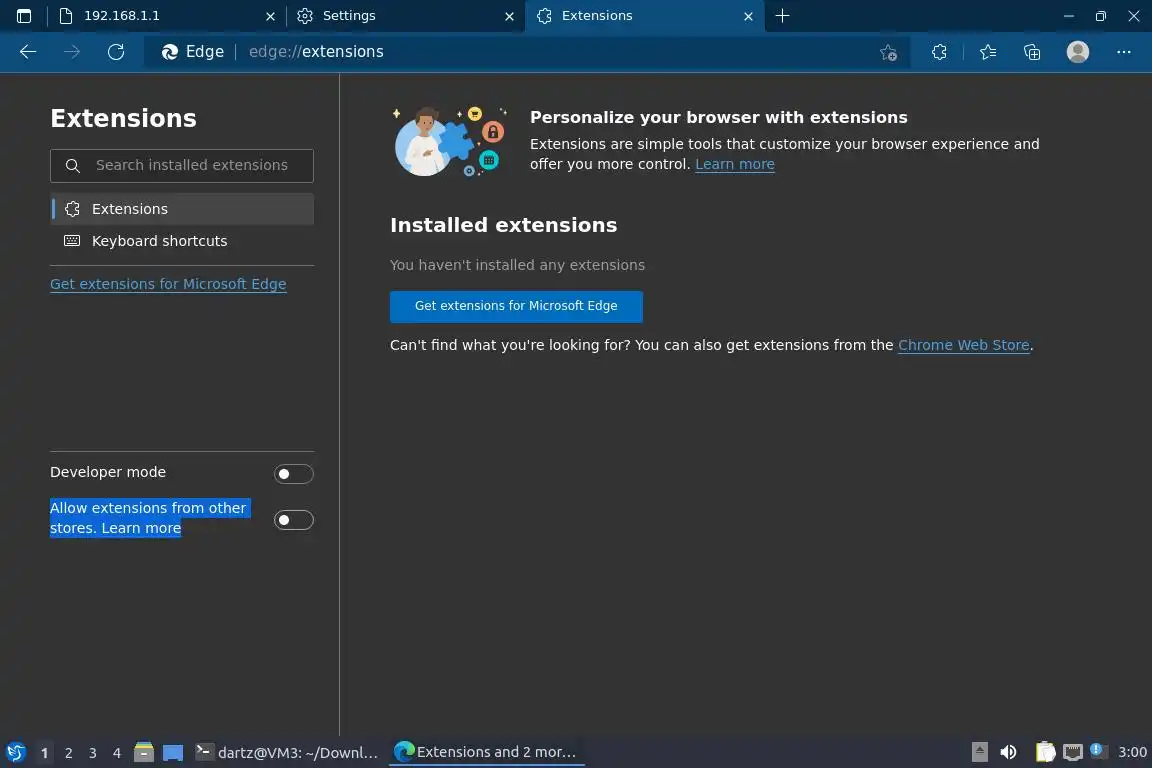This screenshot has height=768, width=1152.
Task: Open the profile avatar menu
Action: 1078,51
